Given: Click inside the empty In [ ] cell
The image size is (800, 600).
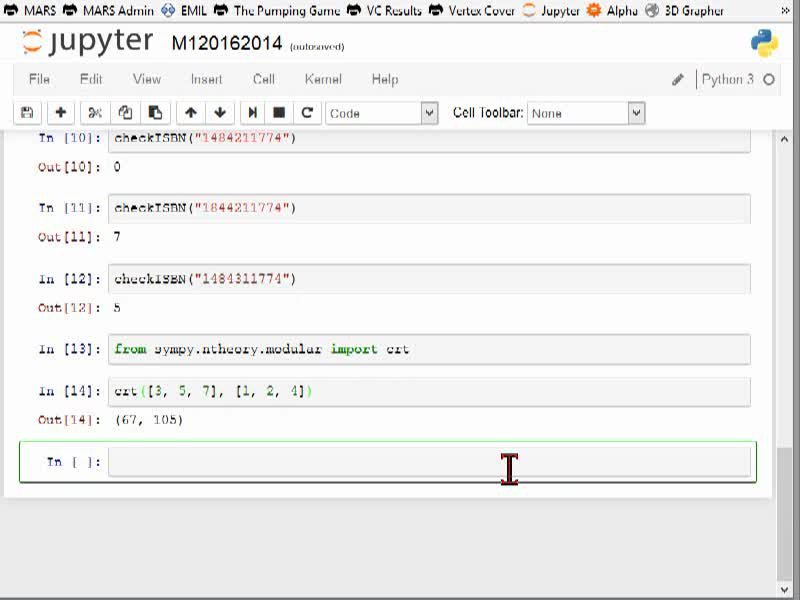Looking at the screenshot, I should 429,462.
